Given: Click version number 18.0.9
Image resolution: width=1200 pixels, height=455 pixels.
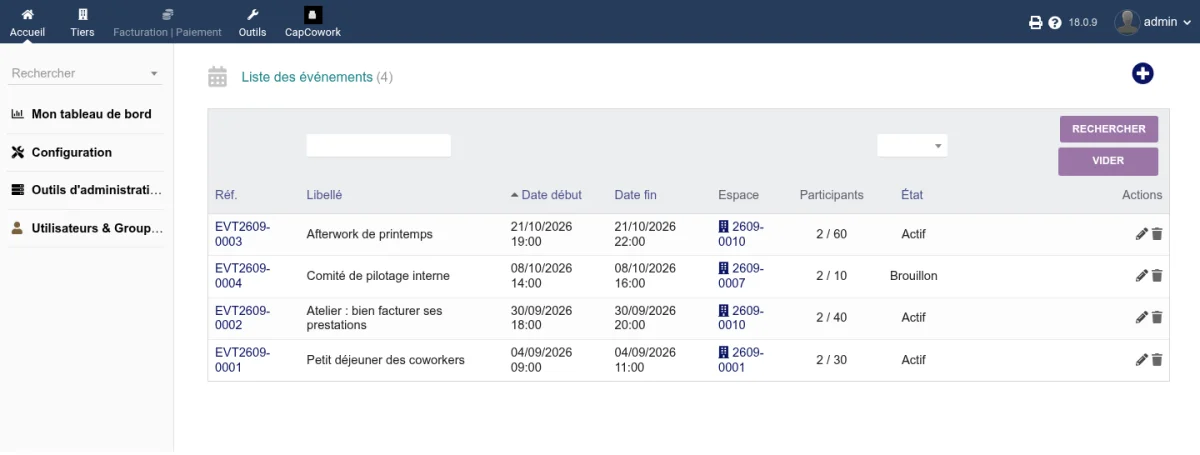Looking at the screenshot, I should [x=1083, y=22].
